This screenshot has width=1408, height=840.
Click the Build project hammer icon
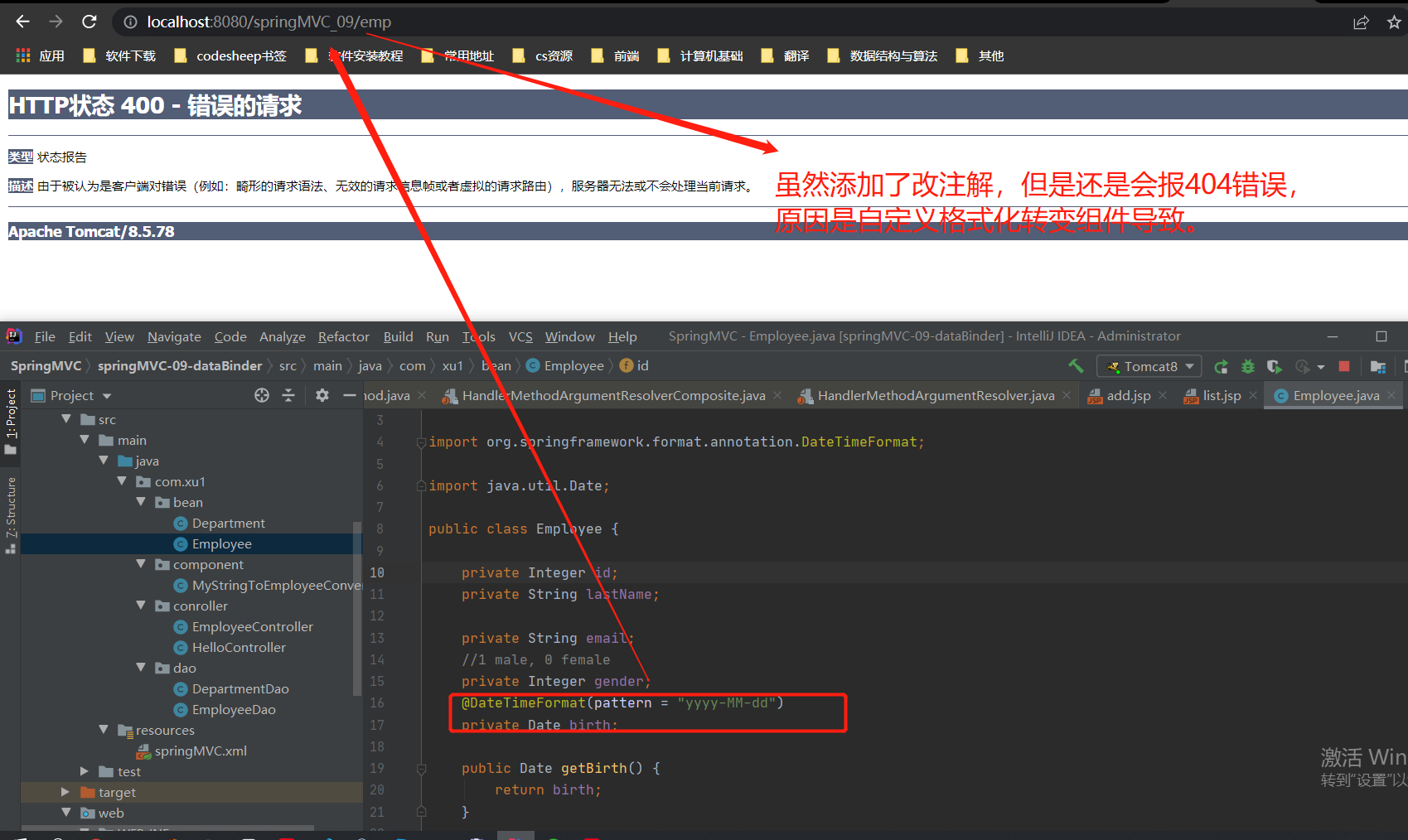(x=1076, y=365)
